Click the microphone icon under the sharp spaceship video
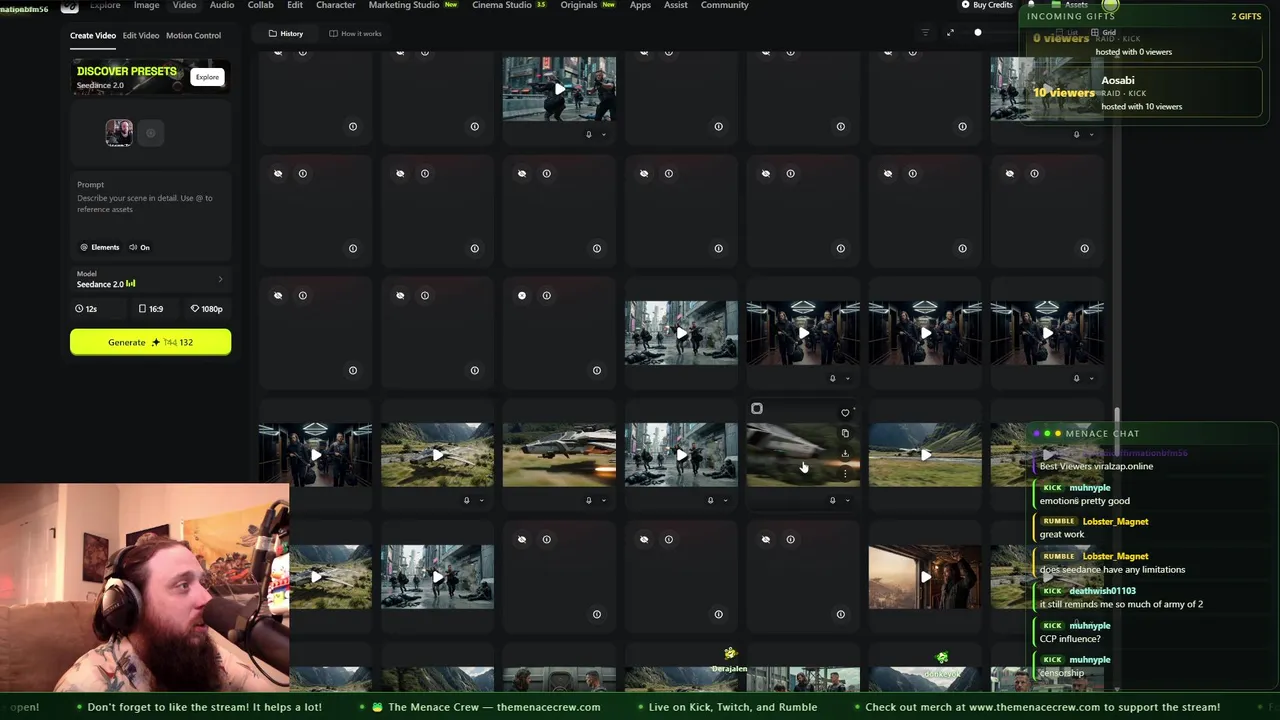The width and height of the screenshot is (1280, 720). click(x=589, y=500)
